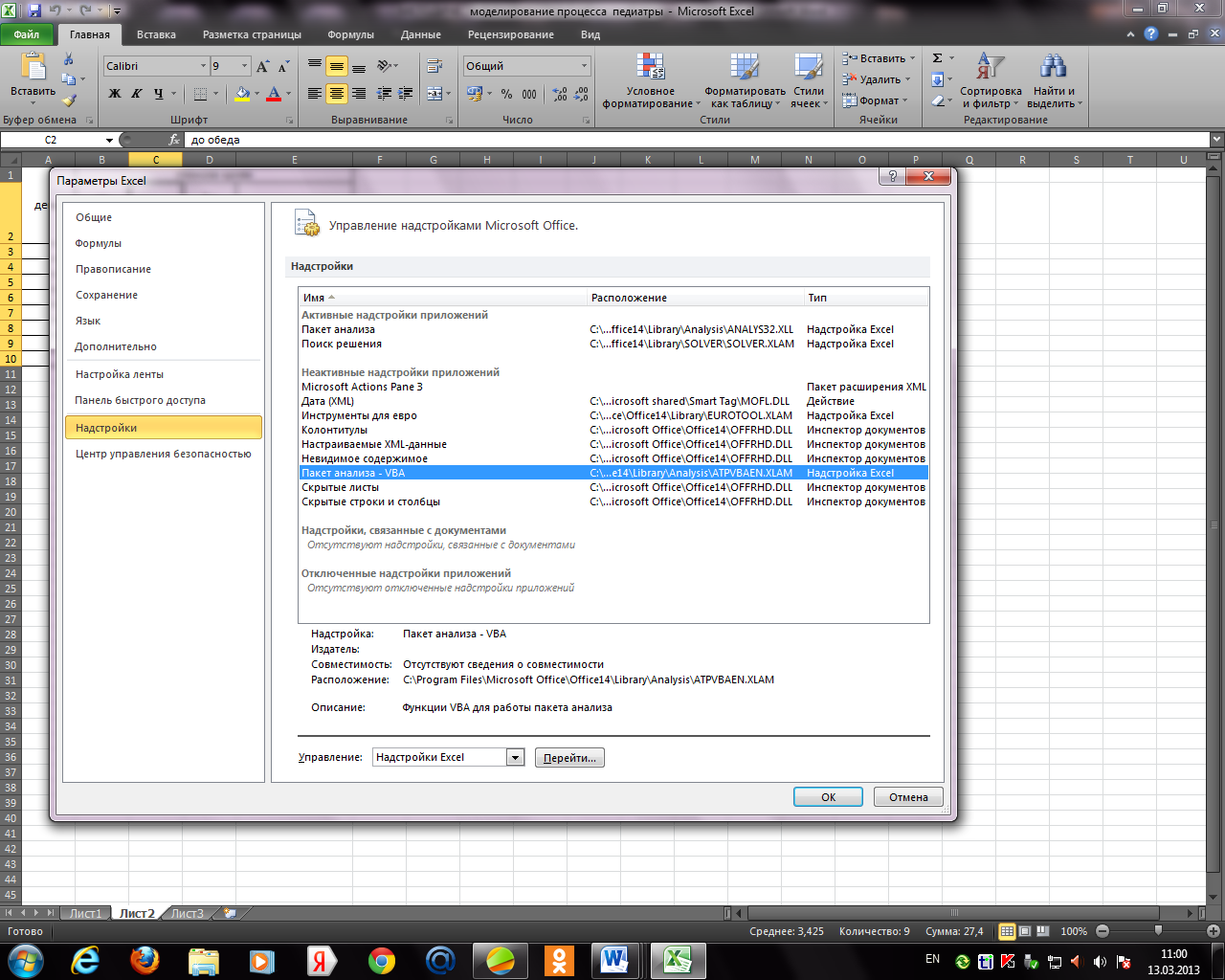Click the Merge and Center icon
This screenshot has height=980, width=1225.
(x=434, y=94)
